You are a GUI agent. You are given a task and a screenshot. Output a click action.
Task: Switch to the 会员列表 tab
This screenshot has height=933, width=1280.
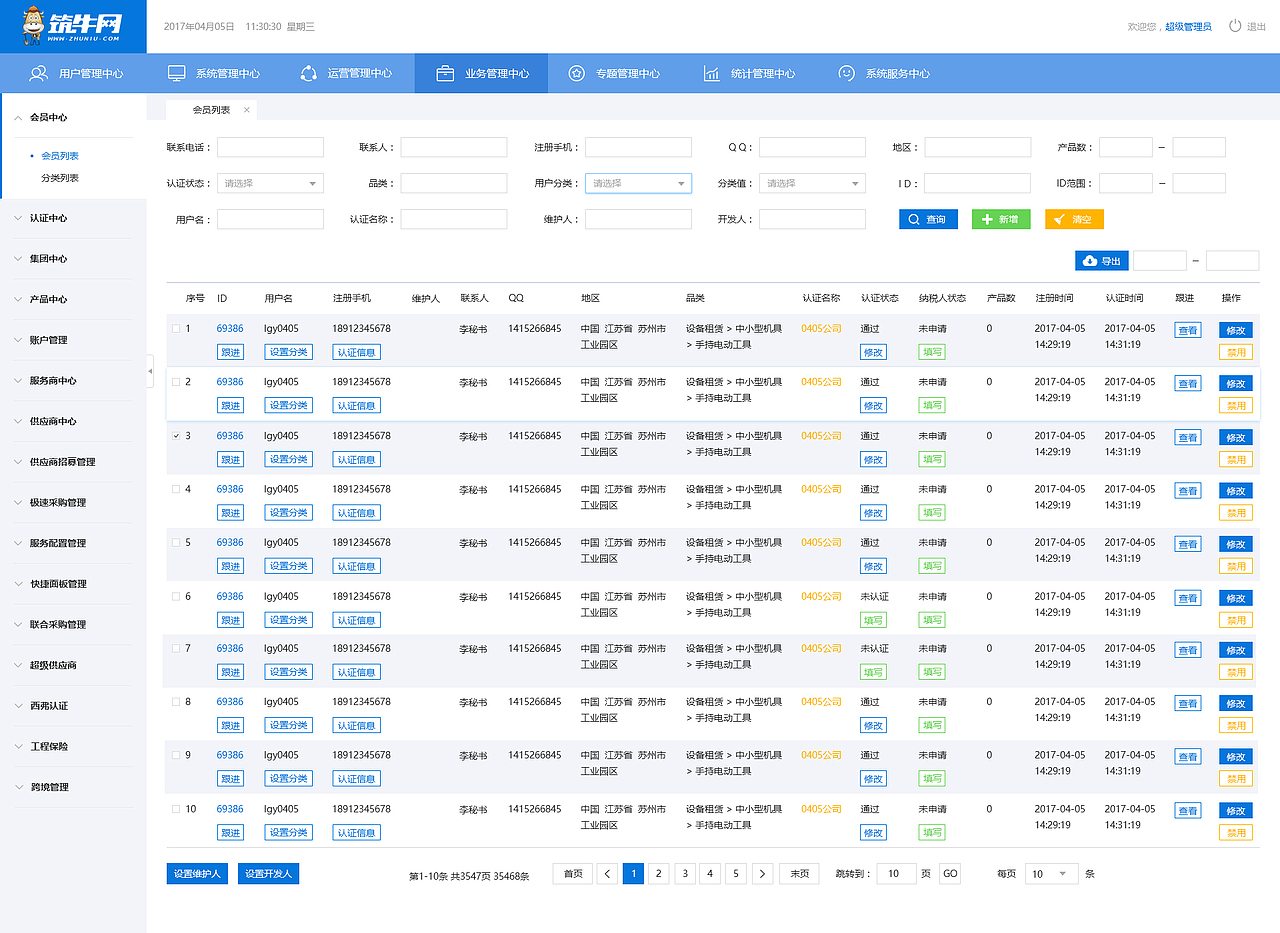(211, 109)
